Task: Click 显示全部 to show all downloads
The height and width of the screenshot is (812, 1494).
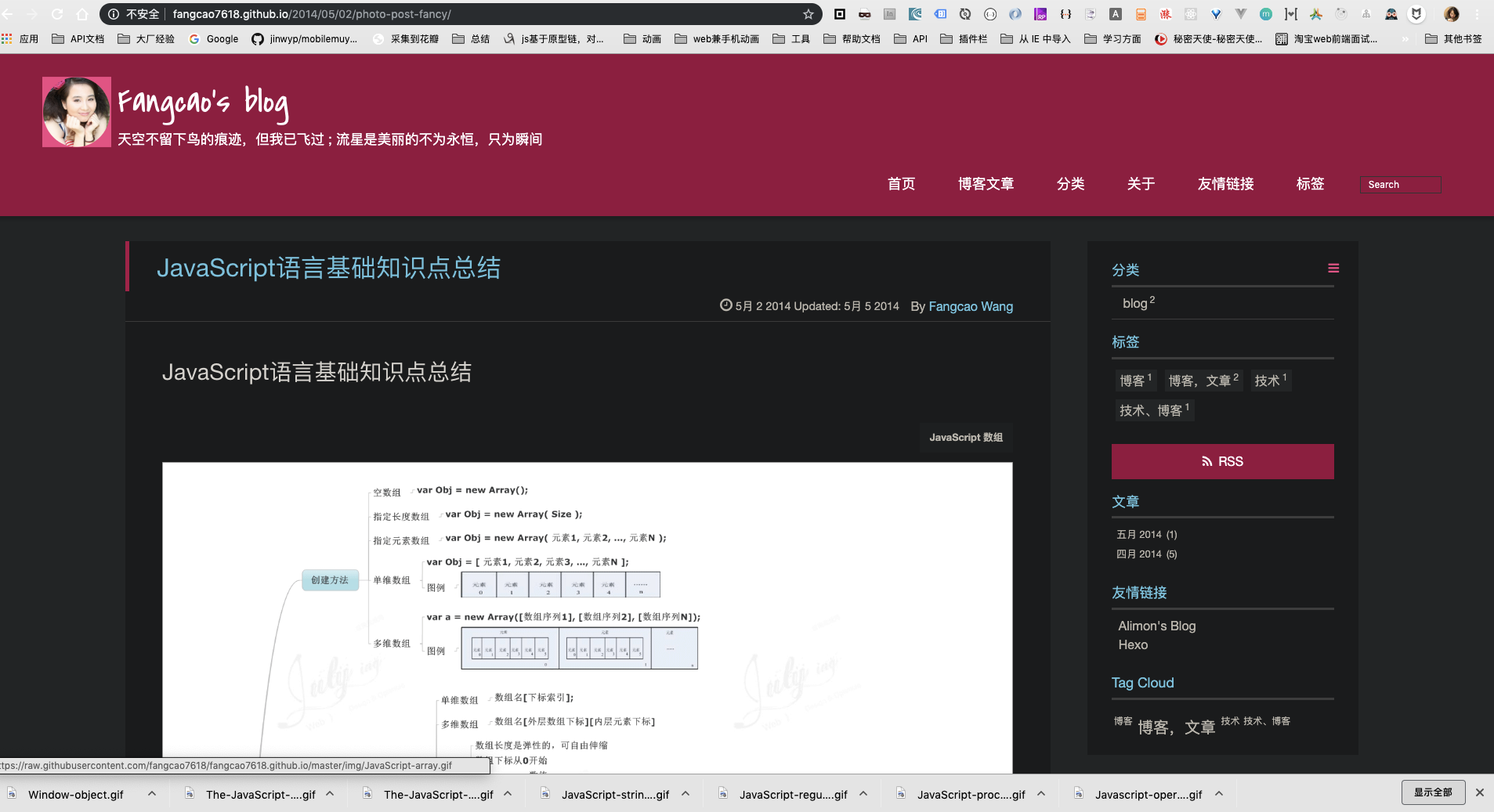Action: point(1433,792)
